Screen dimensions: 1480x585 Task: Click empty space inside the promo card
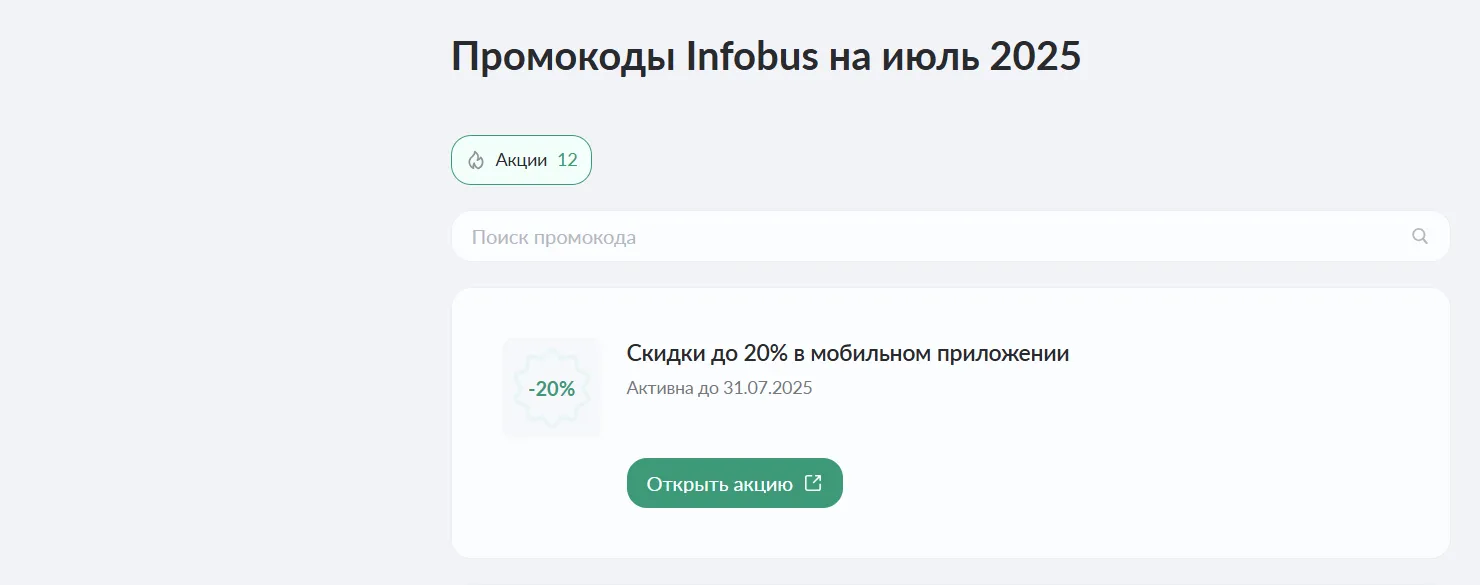click(x=1150, y=450)
